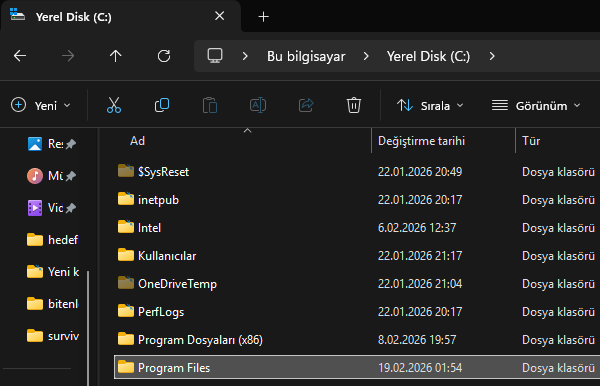The height and width of the screenshot is (386, 600).
Task: Select the Yerel Disk (C:) tab
Action: [x=121, y=16]
